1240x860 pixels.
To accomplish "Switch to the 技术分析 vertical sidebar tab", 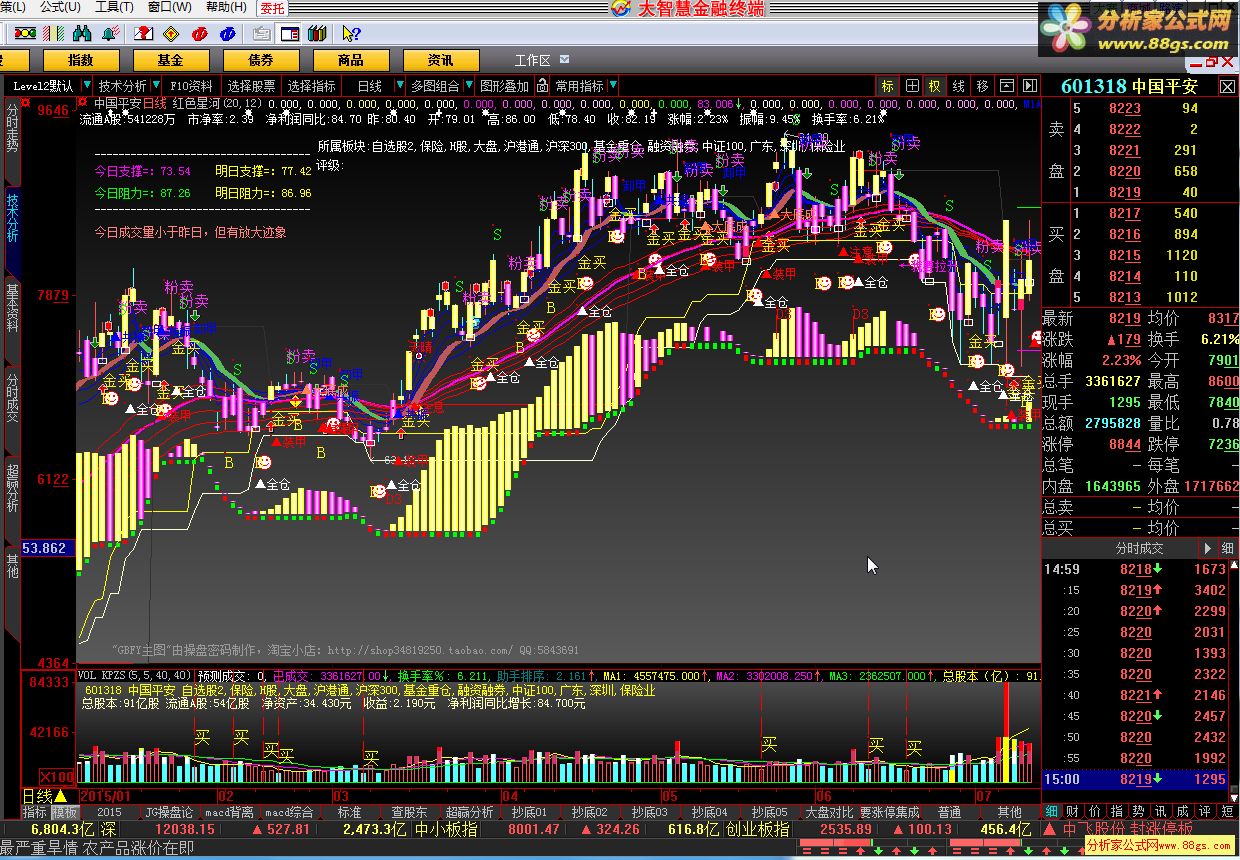I will 12,219.
